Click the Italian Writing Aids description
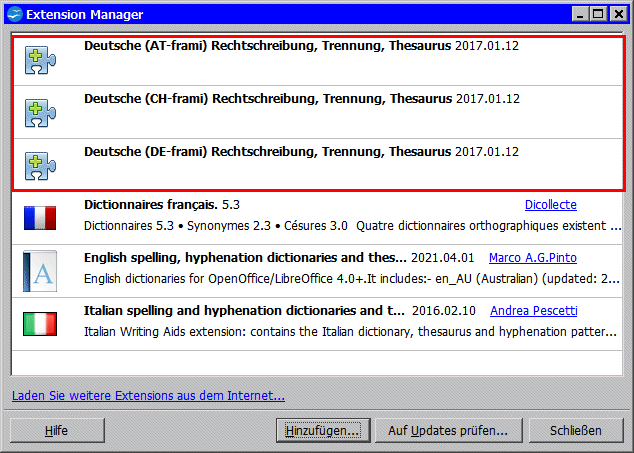 coord(350,332)
